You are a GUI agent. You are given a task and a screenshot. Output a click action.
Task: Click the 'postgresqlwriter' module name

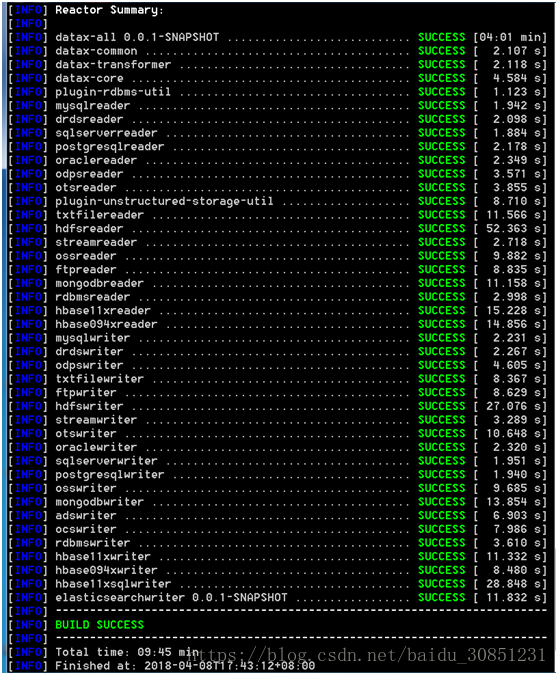point(110,475)
